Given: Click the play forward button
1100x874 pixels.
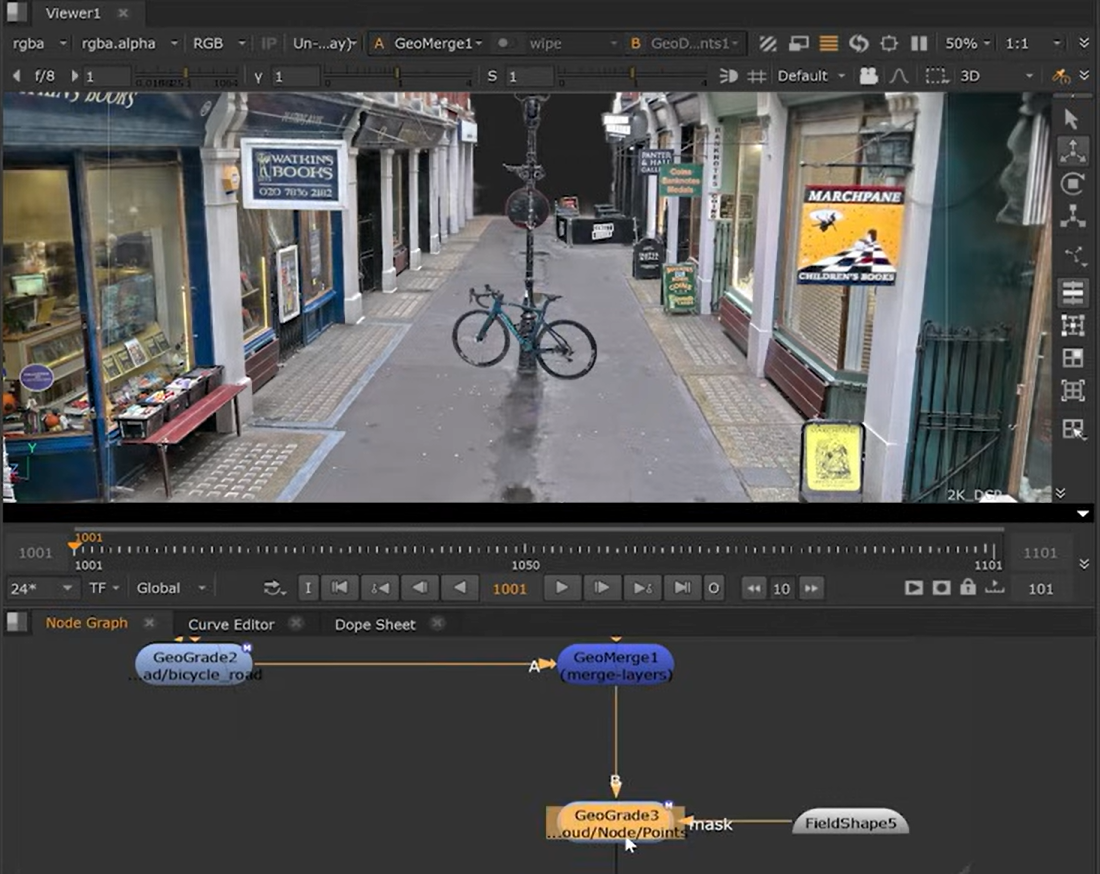Looking at the screenshot, I should [562, 588].
